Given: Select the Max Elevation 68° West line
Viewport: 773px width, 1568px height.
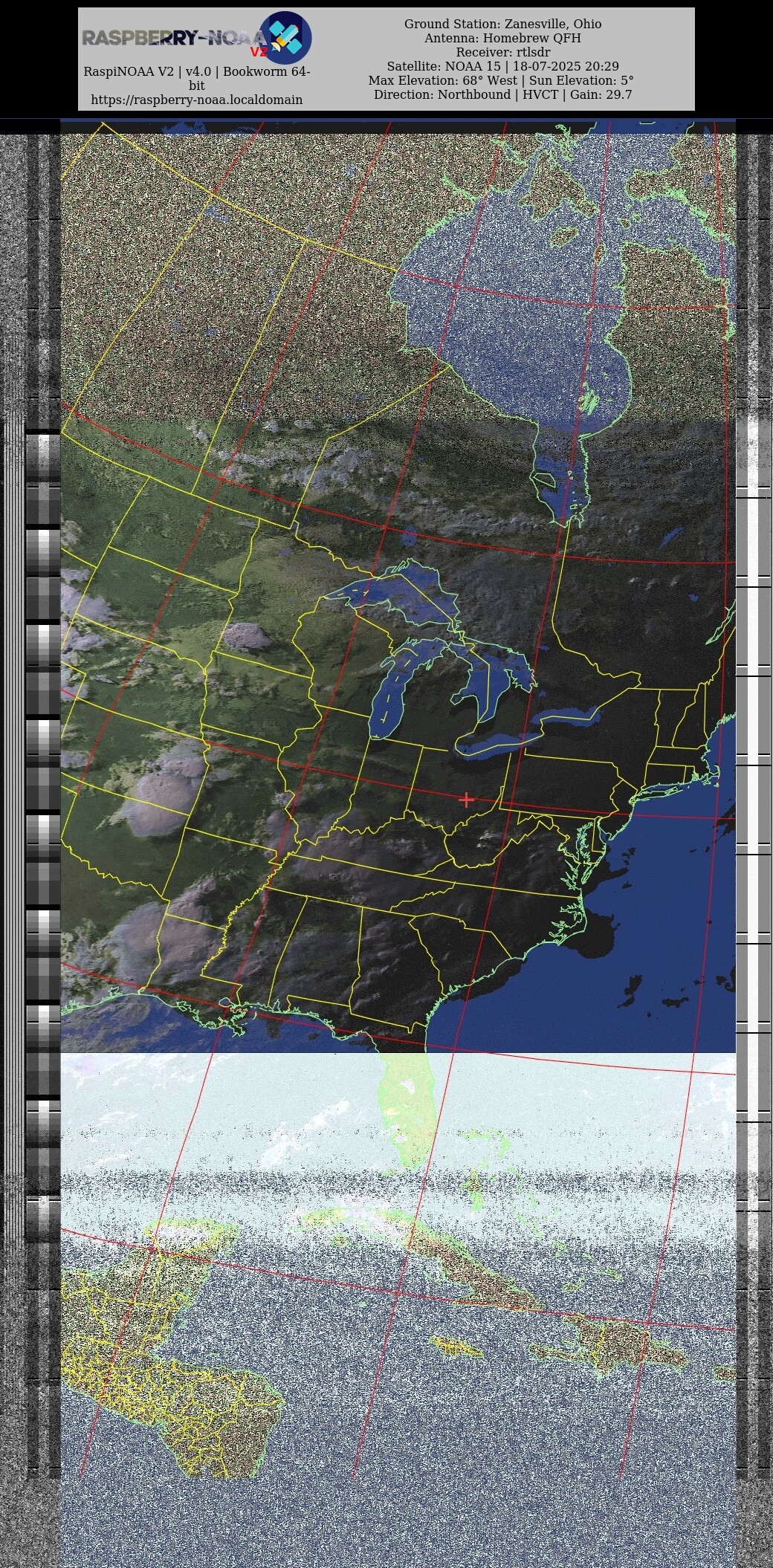Looking at the screenshot, I should click(501, 80).
